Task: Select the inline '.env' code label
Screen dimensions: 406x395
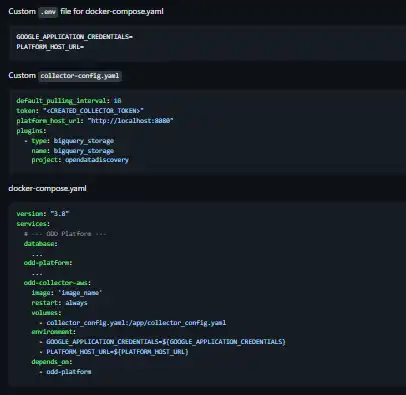Action: 48,12
